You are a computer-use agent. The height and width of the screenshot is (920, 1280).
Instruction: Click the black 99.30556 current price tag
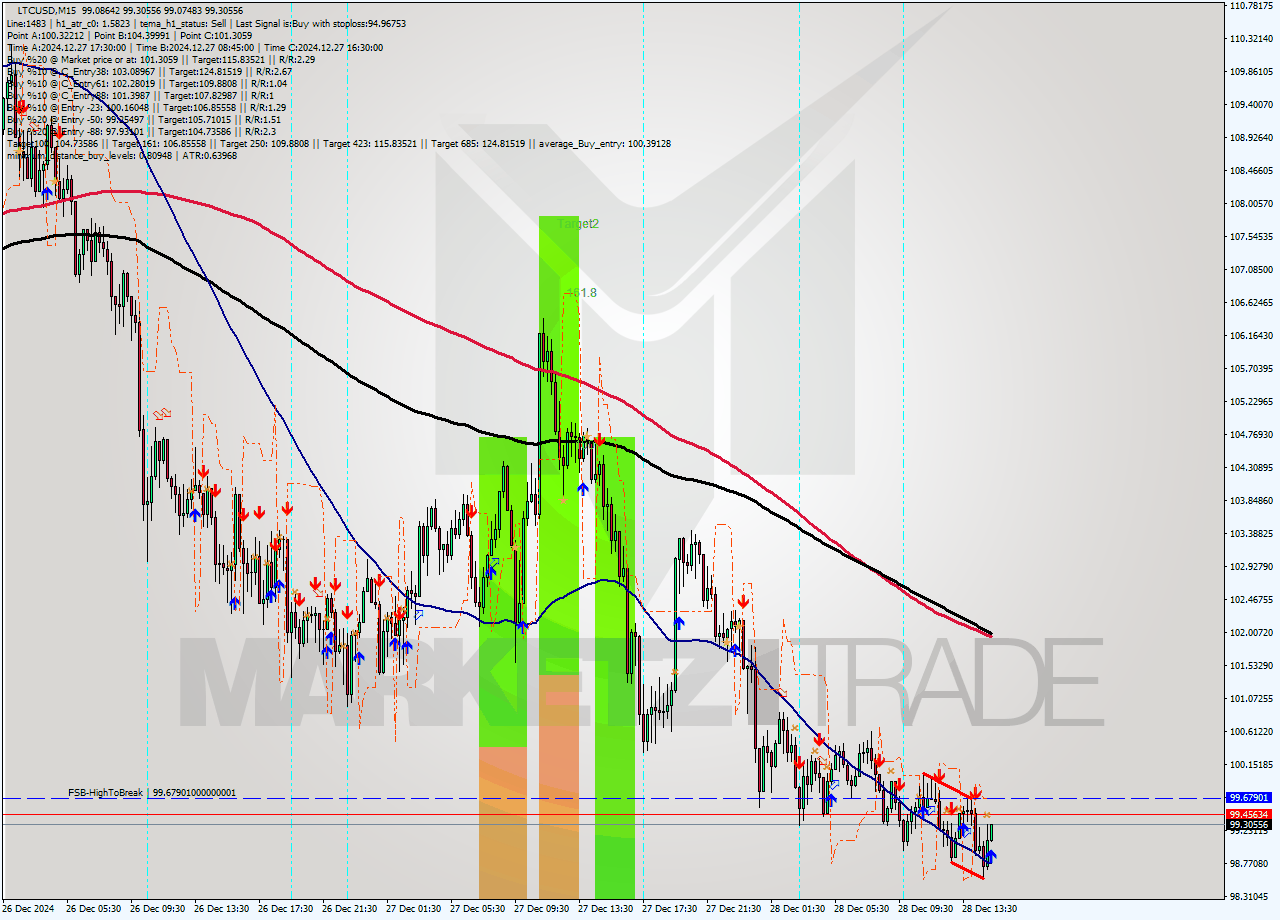pos(1250,825)
